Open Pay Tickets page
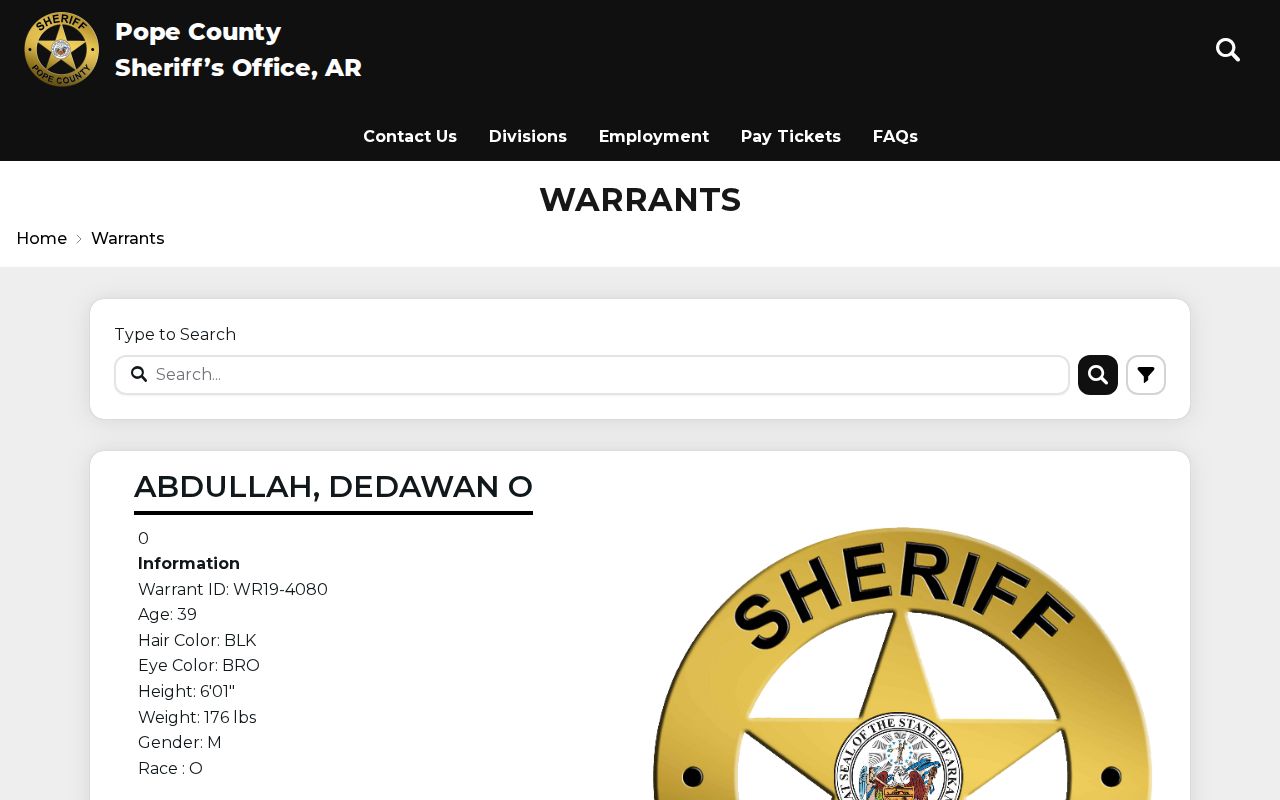This screenshot has height=800, width=1280. (791, 136)
